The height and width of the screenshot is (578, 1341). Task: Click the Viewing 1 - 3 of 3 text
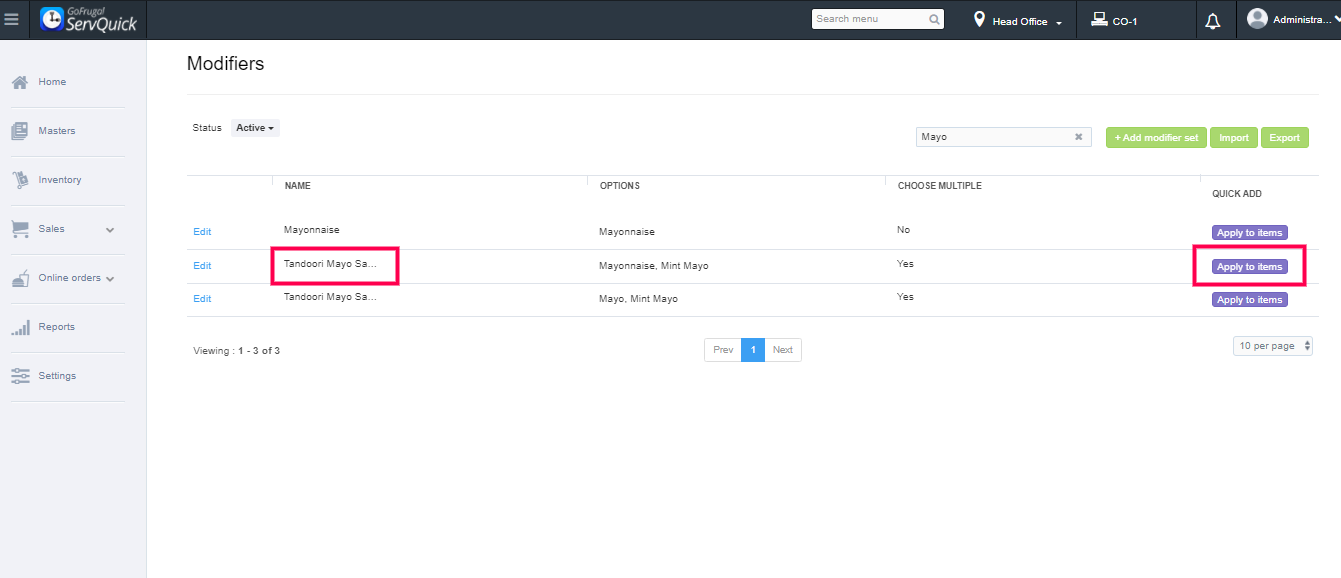(x=236, y=351)
